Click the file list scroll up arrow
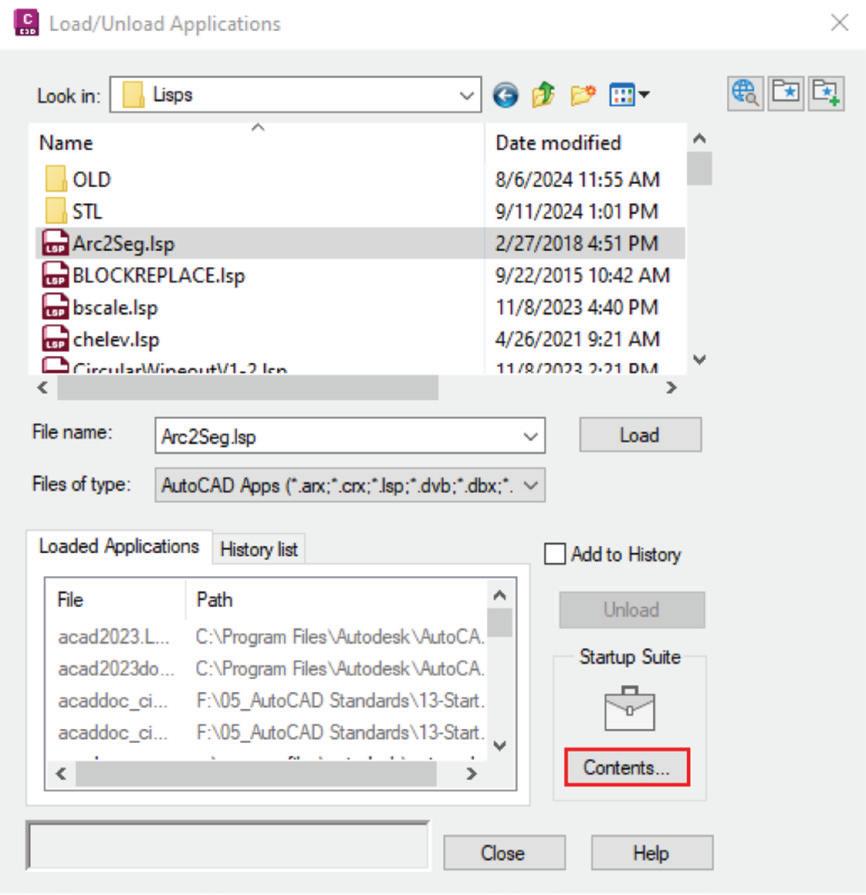866x895 pixels. point(699,138)
